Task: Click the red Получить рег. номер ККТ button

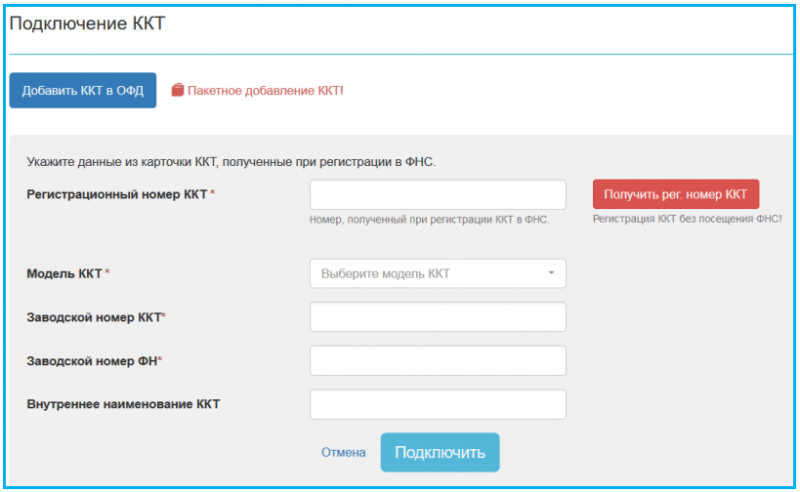Action: click(x=675, y=193)
